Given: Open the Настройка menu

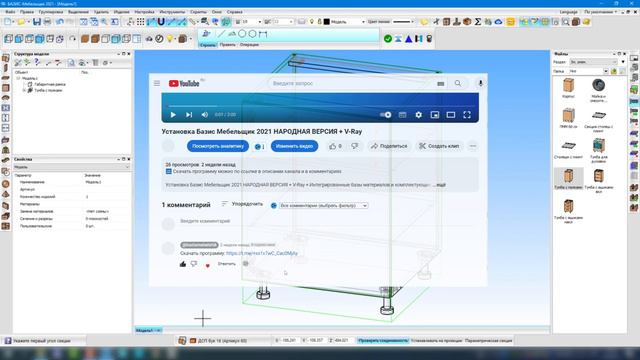Looking at the screenshot, I should click(x=144, y=12).
